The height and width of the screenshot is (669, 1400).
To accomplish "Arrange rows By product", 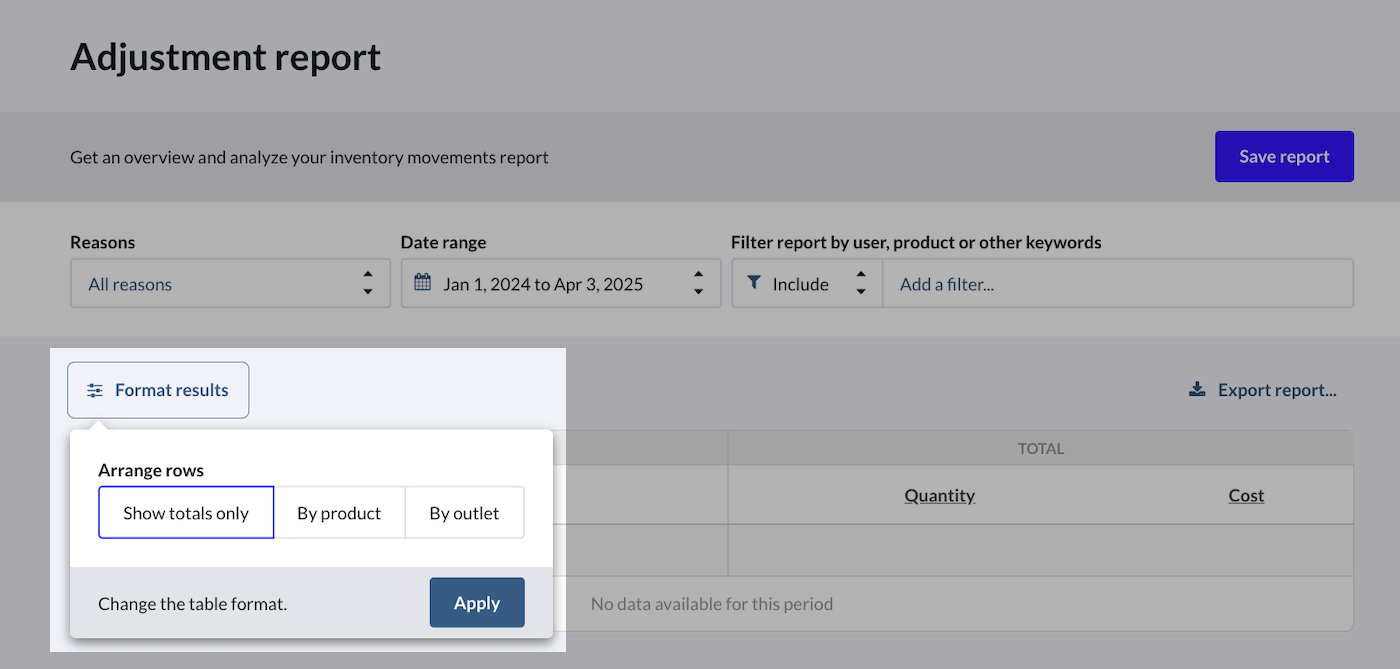I will tap(339, 513).
